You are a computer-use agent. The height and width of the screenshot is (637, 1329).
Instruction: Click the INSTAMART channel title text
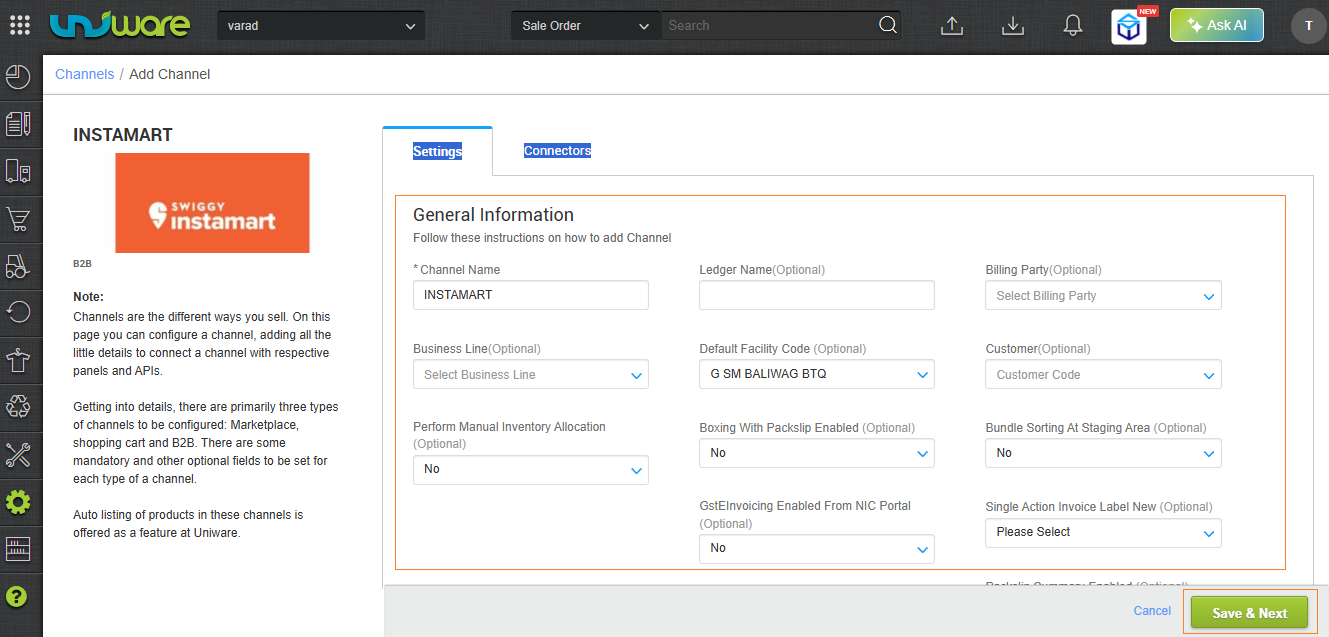coord(123,135)
